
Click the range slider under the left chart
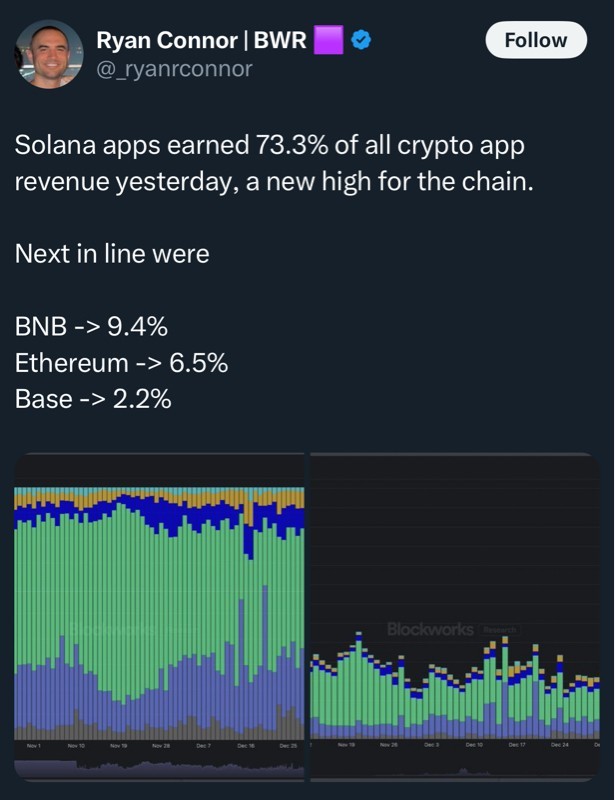(160, 768)
